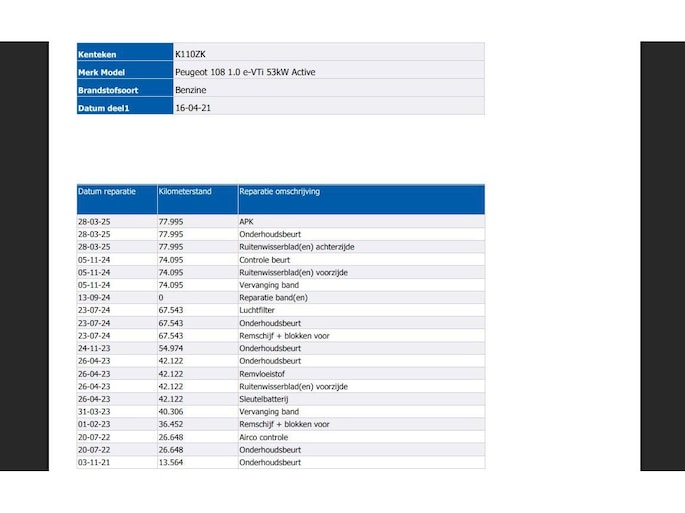This screenshot has width=685, height=513.
Task: Select the Ruitenwisserblad(en) achterzijde entry
Action: click(297, 247)
